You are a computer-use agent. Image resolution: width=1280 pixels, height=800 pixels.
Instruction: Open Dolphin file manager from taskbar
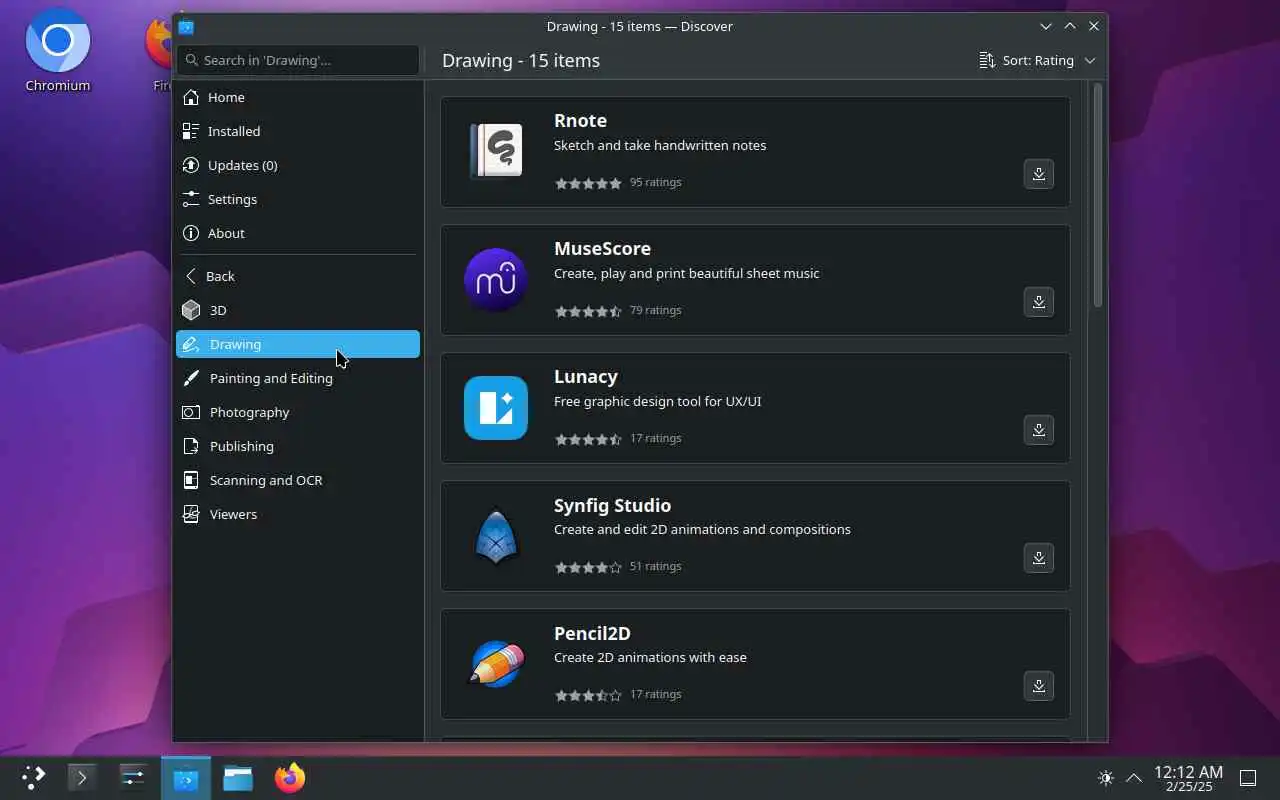238,778
